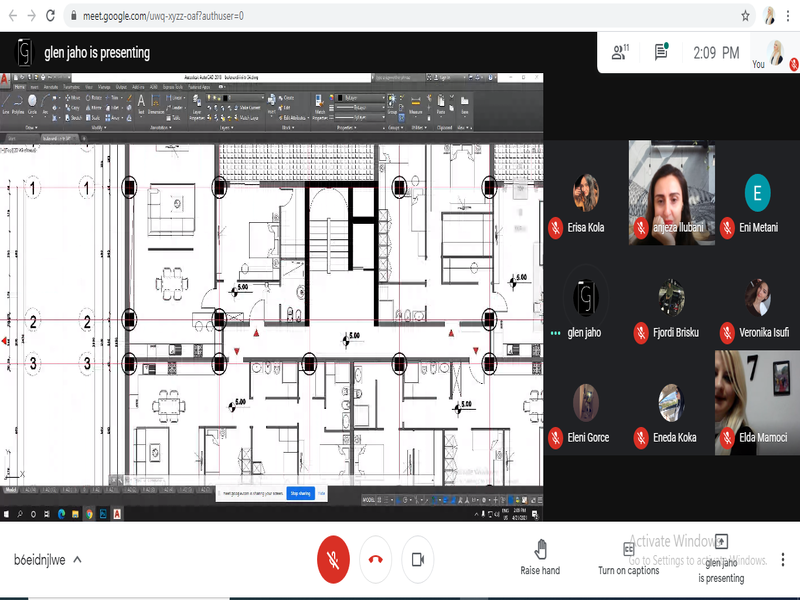The width and height of the screenshot is (800, 600).
Task: Bookmark this page with the star icon
Action: tap(745, 16)
